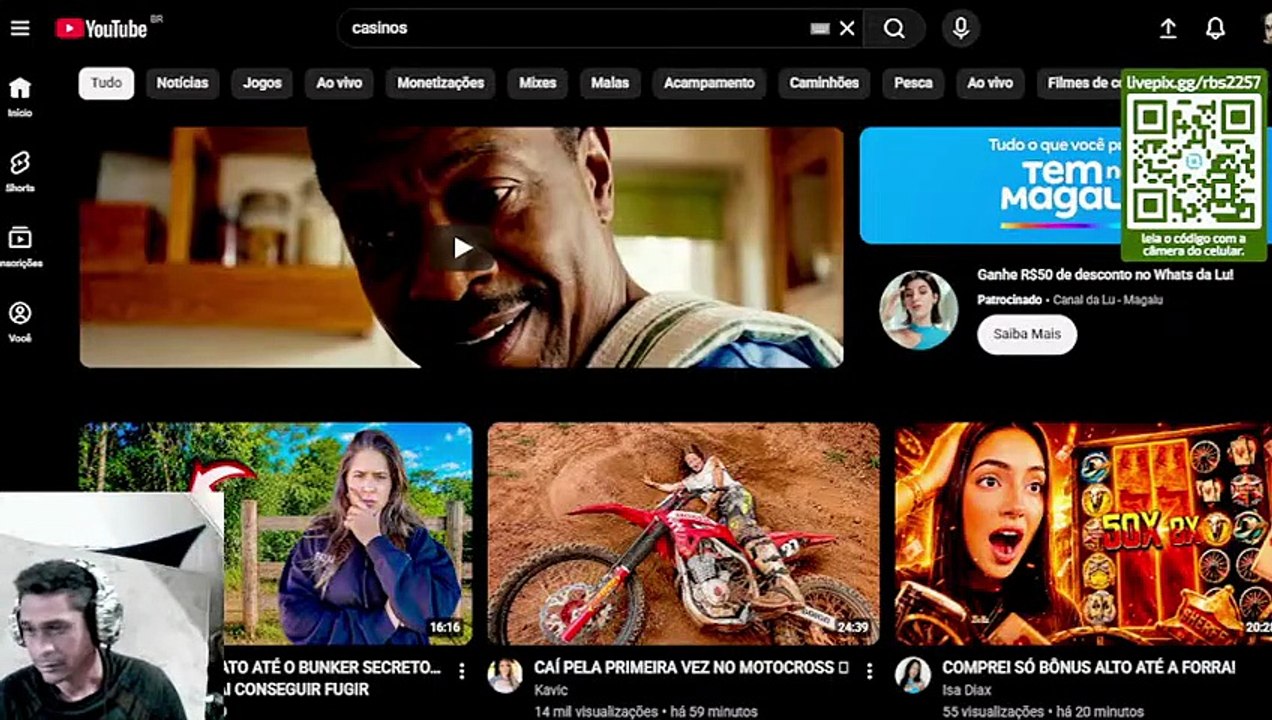Image resolution: width=1272 pixels, height=720 pixels.
Task: Open the upload video icon
Action: click(1168, 29)
